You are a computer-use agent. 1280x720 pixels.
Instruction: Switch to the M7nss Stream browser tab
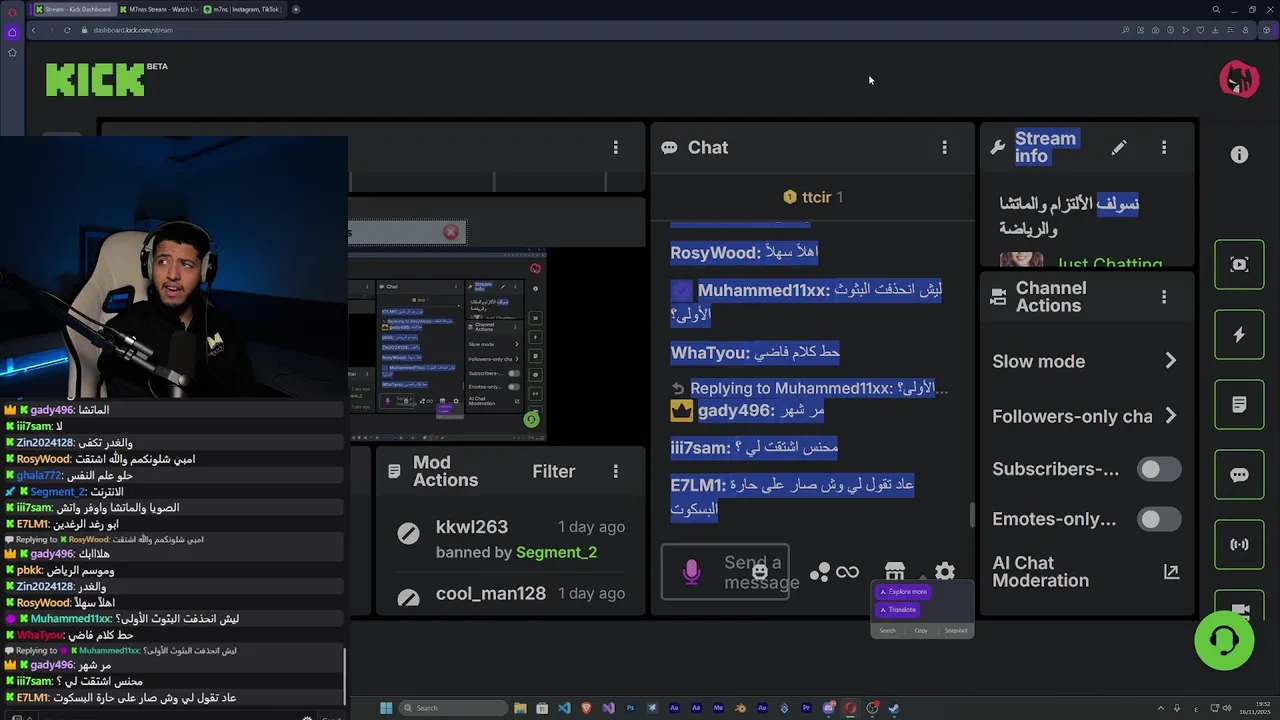click(x=158, y=9)
